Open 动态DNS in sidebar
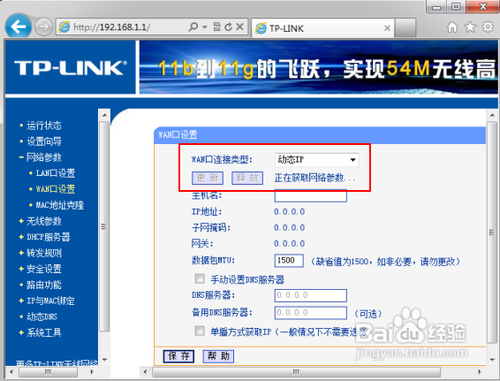The width and height of the screenshot is (500, 381). [42, 317]
